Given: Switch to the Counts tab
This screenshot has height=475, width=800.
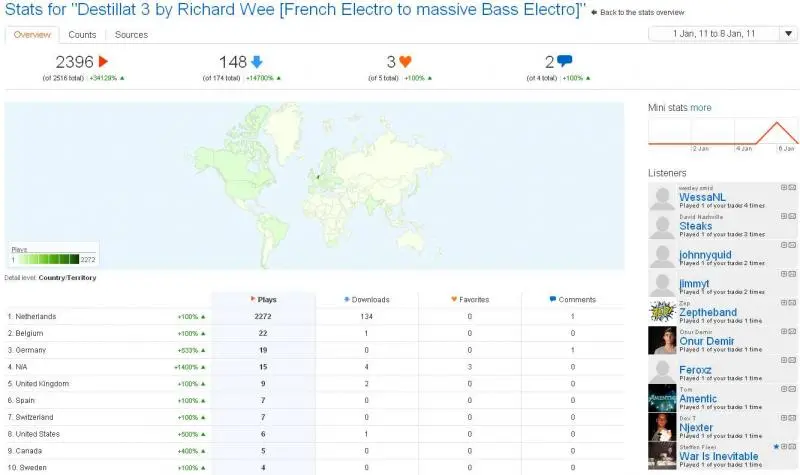Looking at the screenshot, I should coord(82,35).
